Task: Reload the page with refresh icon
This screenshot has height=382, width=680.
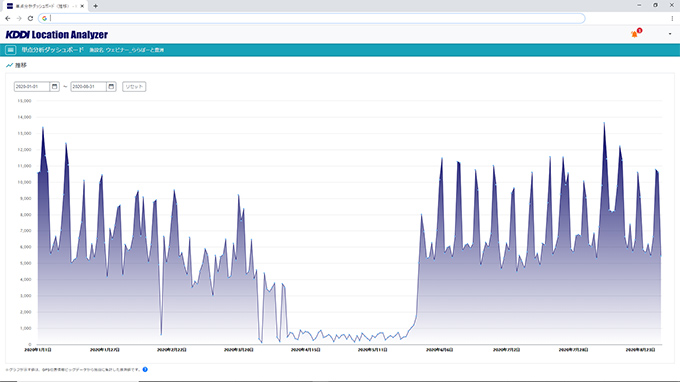Action: pyautogui.click(x=30, y=18)
